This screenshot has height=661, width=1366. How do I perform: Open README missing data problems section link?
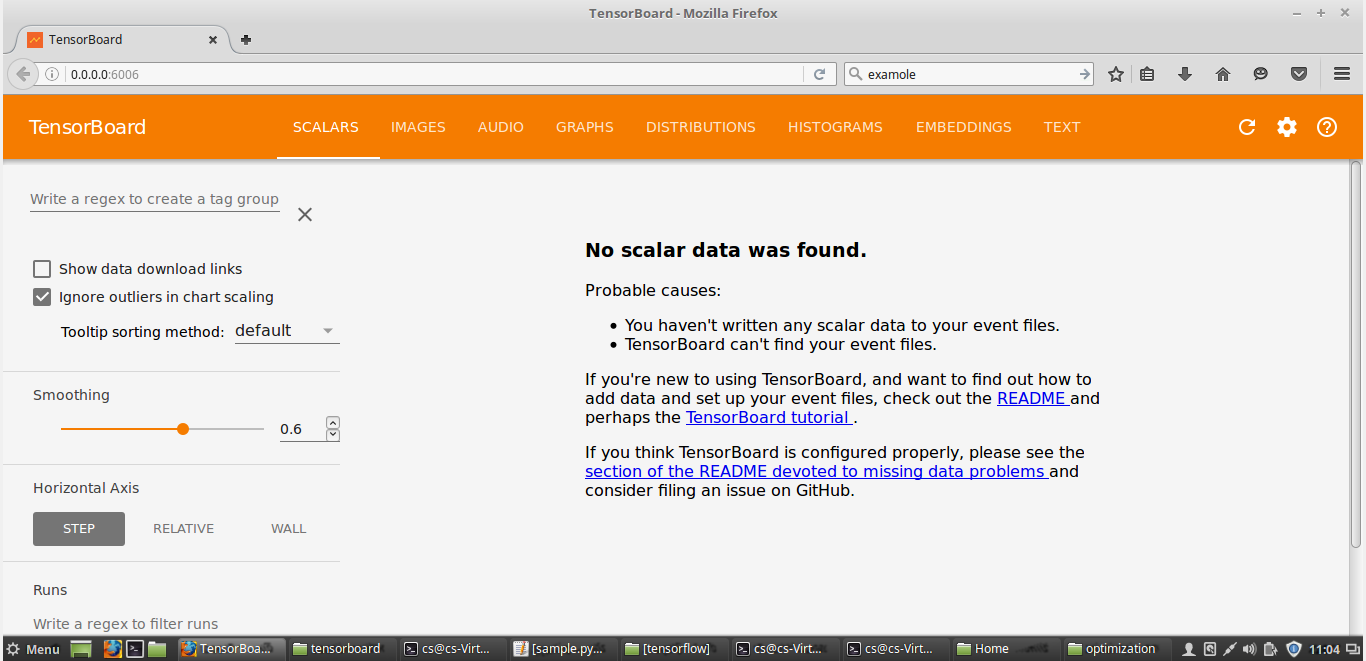tap(816, 471)
